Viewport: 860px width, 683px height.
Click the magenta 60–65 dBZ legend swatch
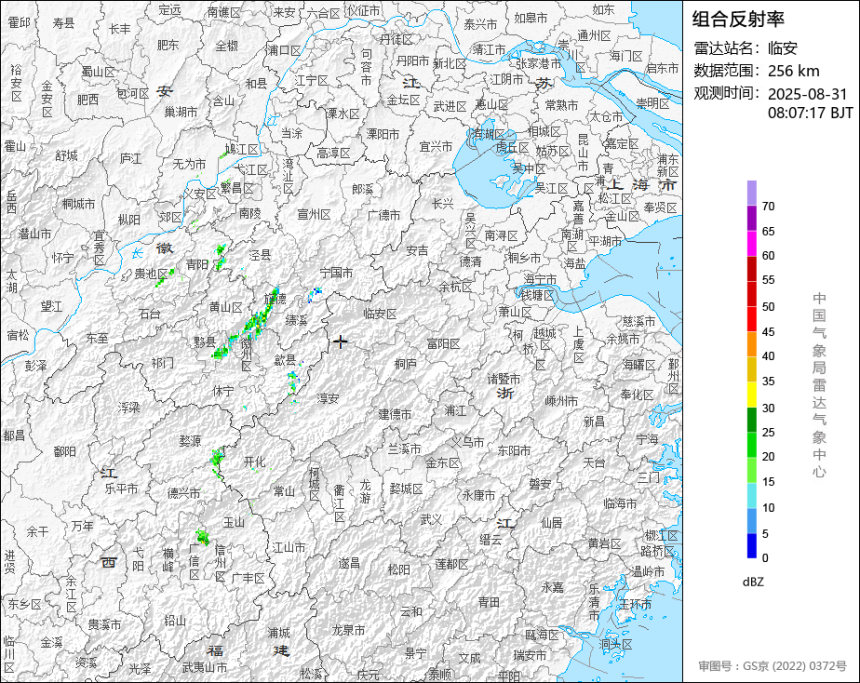tap(751, 244)
